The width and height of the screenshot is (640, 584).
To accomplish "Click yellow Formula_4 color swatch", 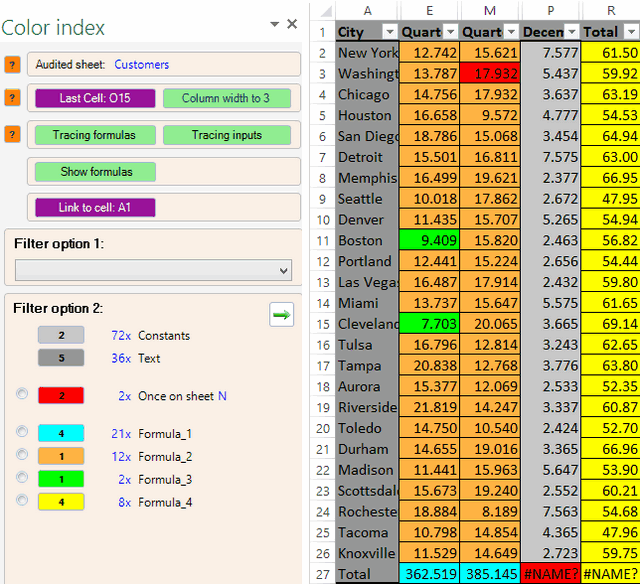I will tap(61, 502).
